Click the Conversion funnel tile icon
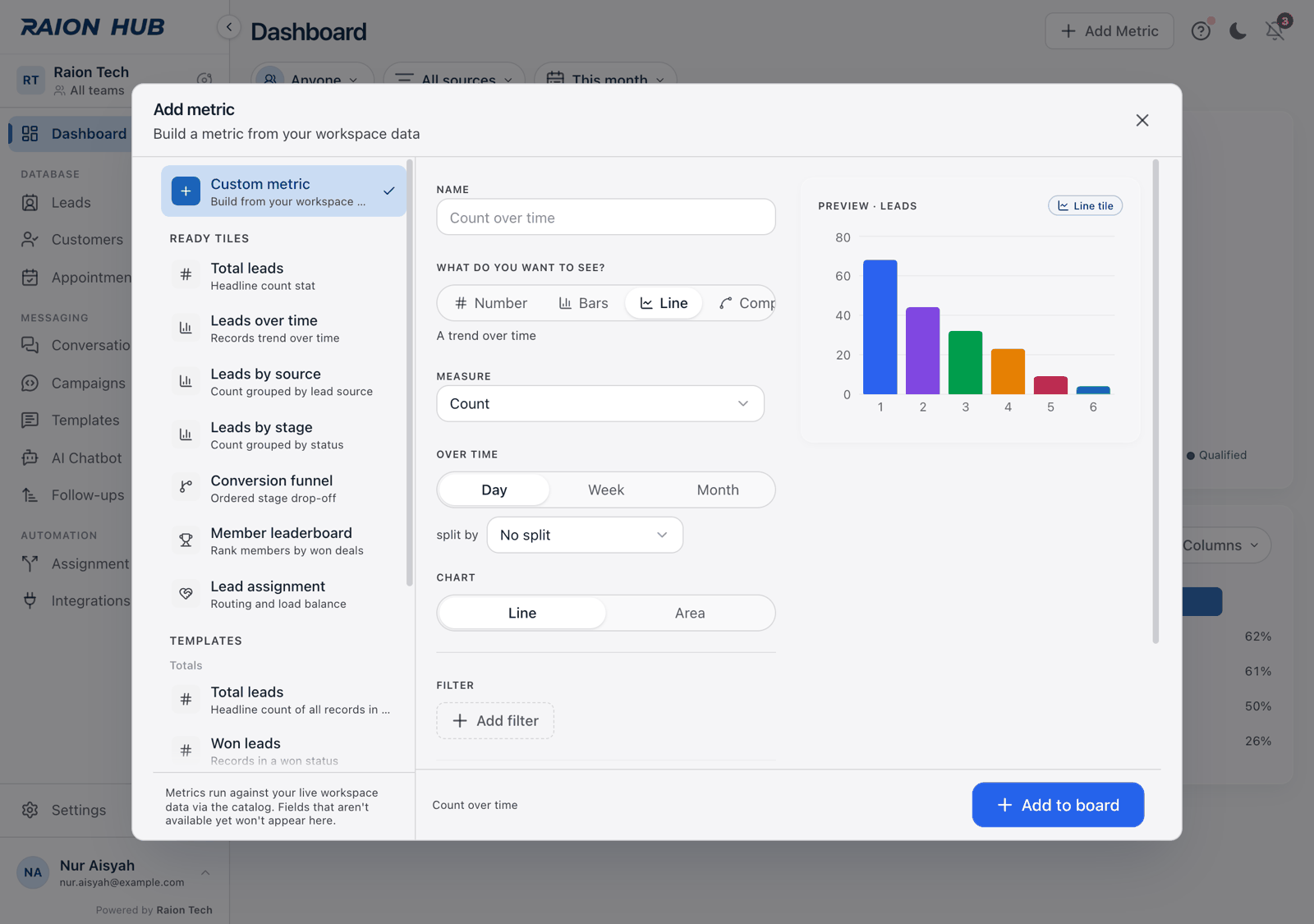Viewport: 1314px width, 924px height. pos(186,487)
